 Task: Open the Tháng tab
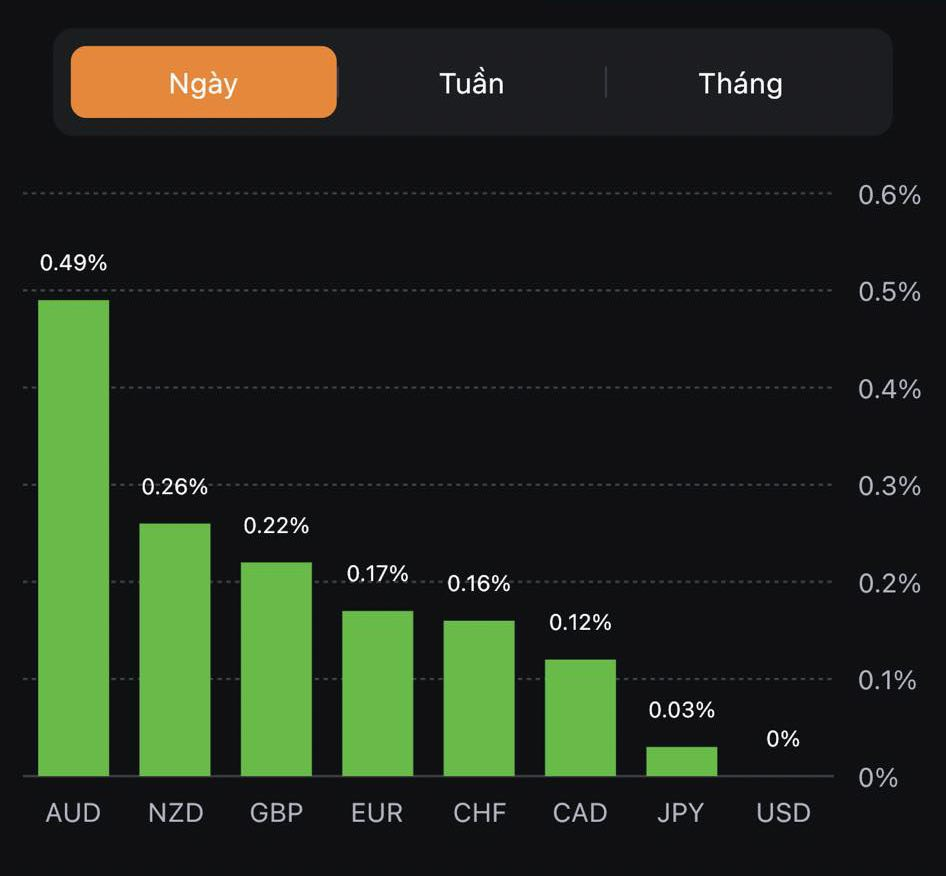click(x=740, y=82)
